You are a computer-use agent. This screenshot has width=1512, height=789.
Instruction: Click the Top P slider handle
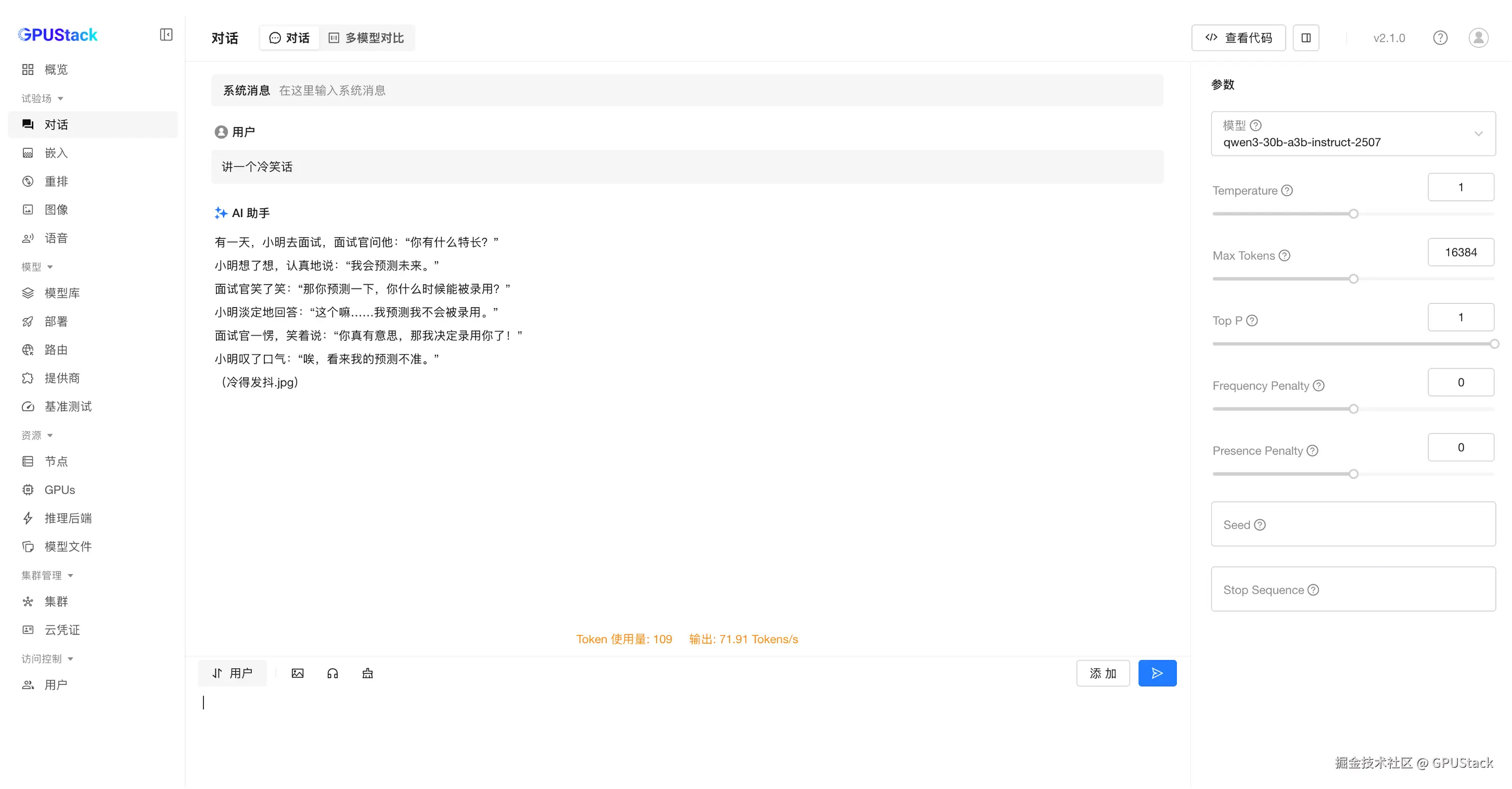[x=1494, y=344]
